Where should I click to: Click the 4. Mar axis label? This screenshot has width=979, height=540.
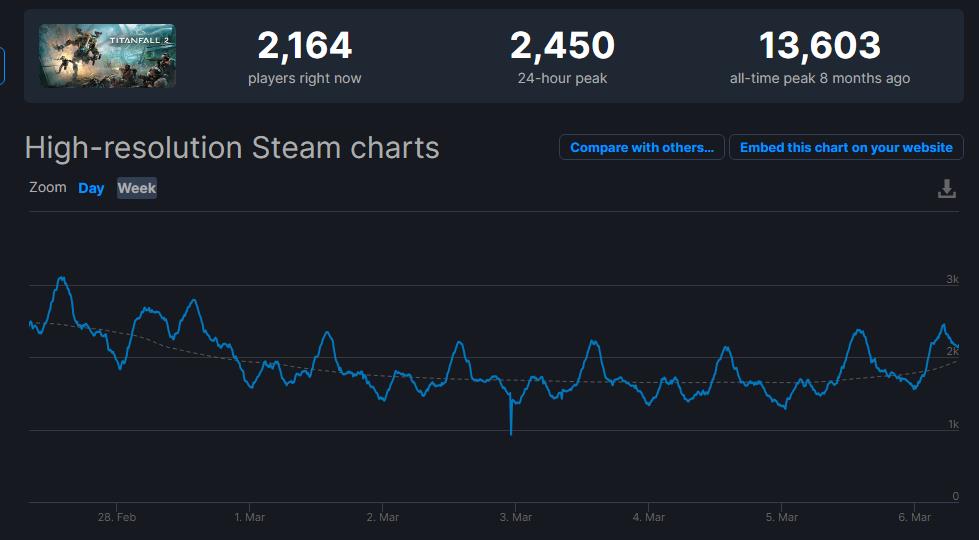(x=649, y=518)
